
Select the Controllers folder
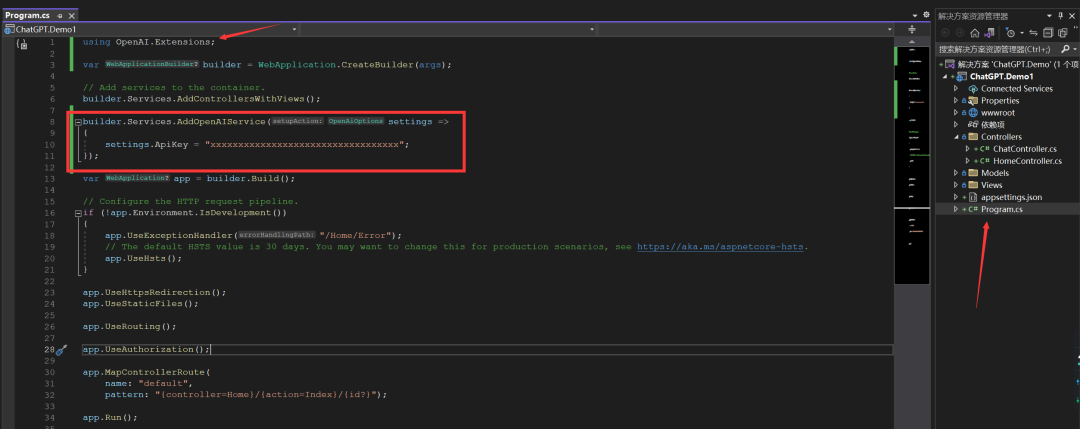click(x=1001, y=137)
